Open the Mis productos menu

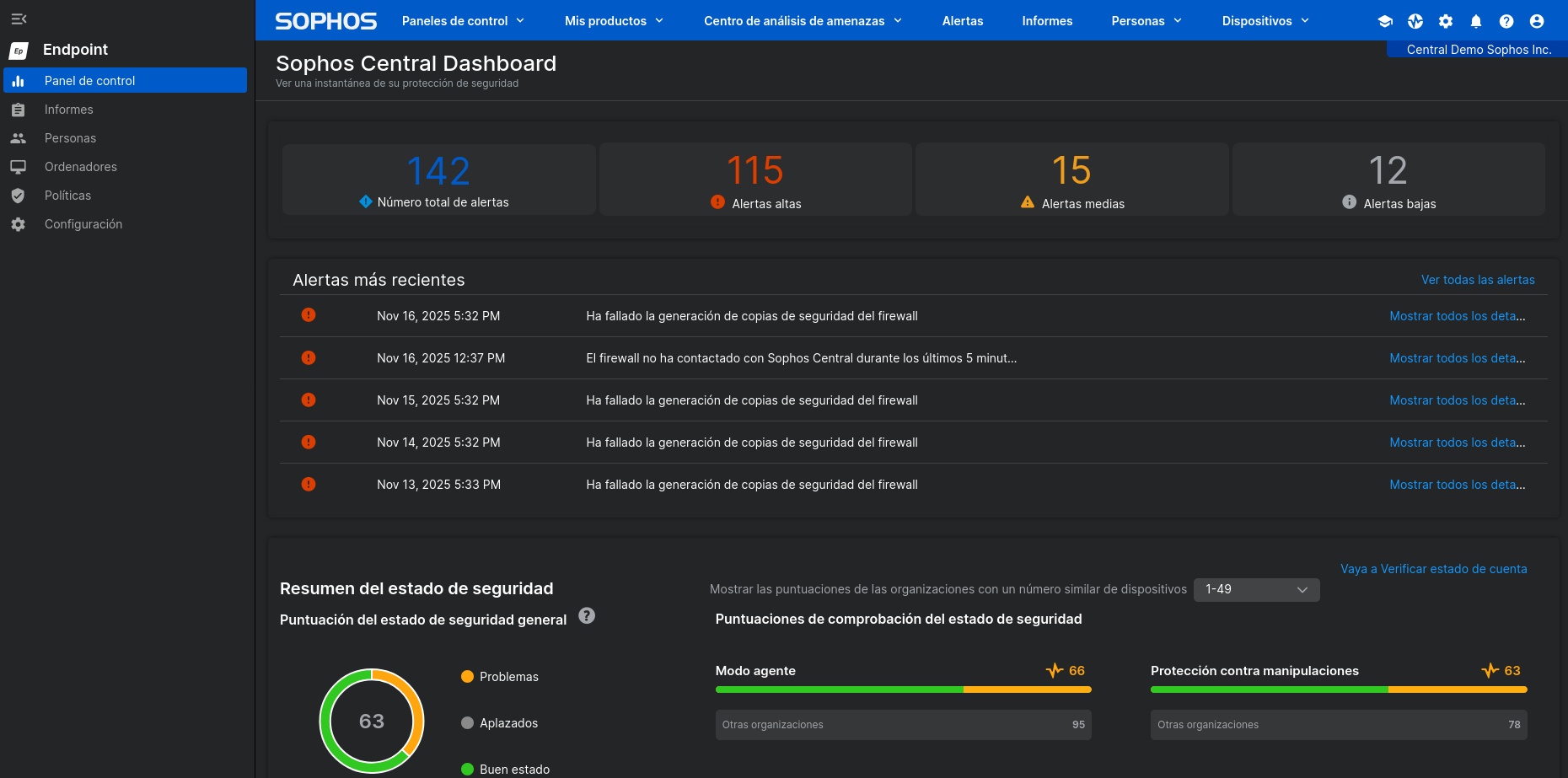(x=614, y=21)
